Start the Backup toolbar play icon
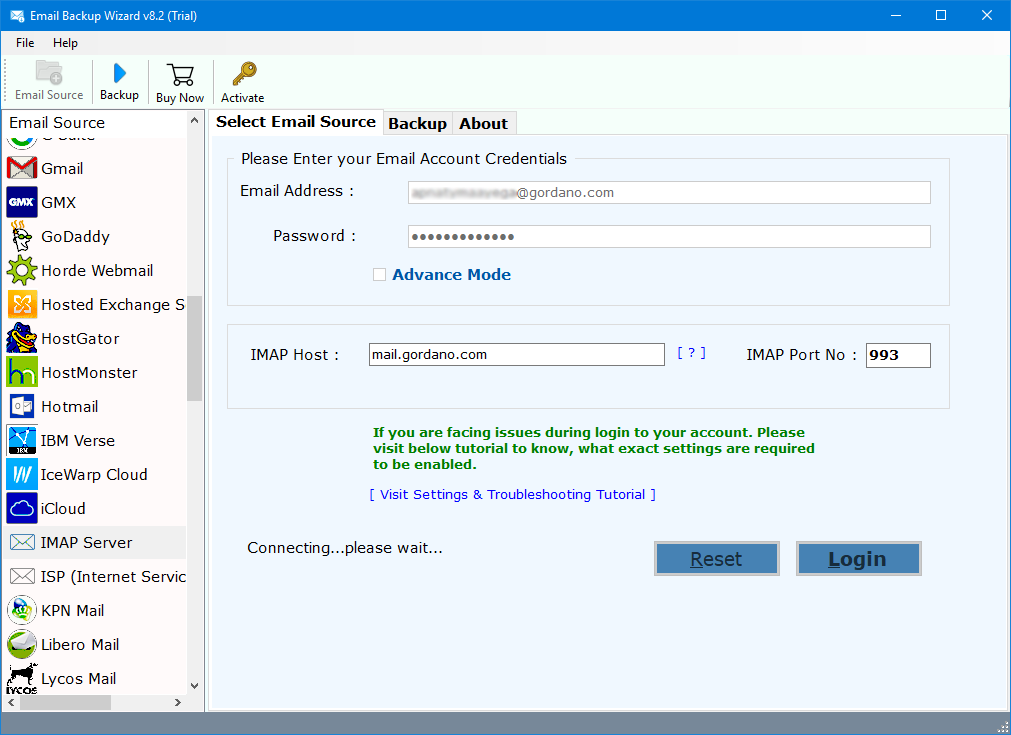 [119, 73]
